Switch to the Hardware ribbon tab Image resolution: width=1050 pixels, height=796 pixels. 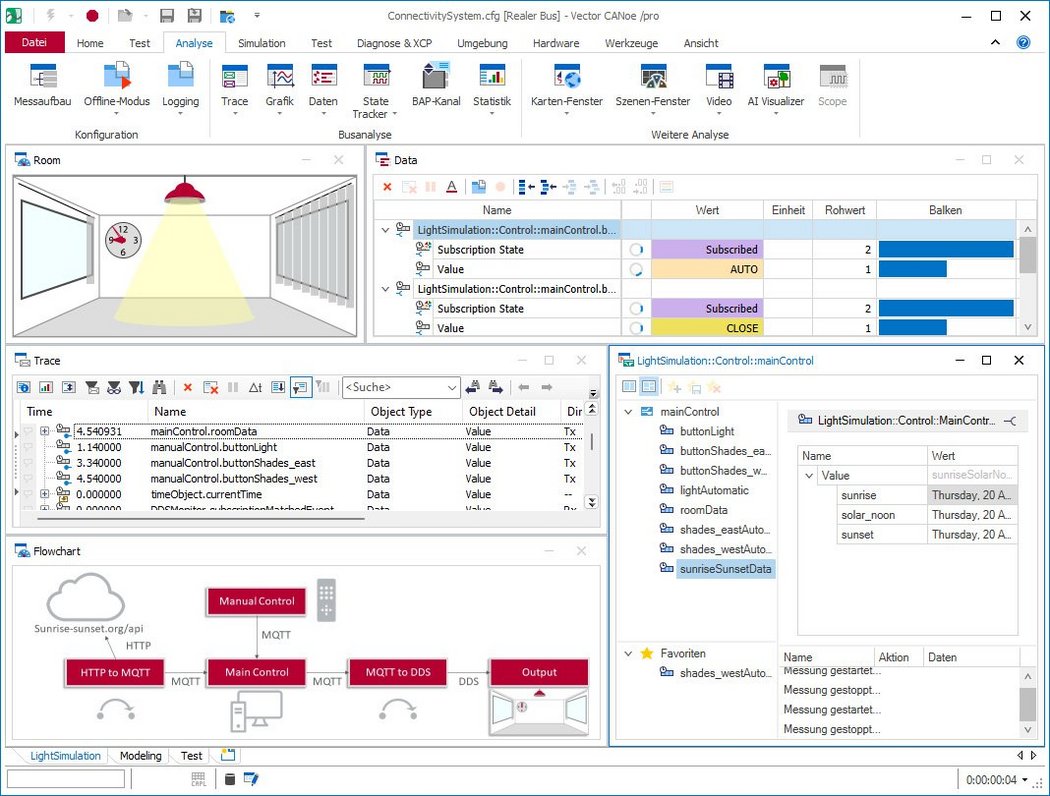[556, 43]
